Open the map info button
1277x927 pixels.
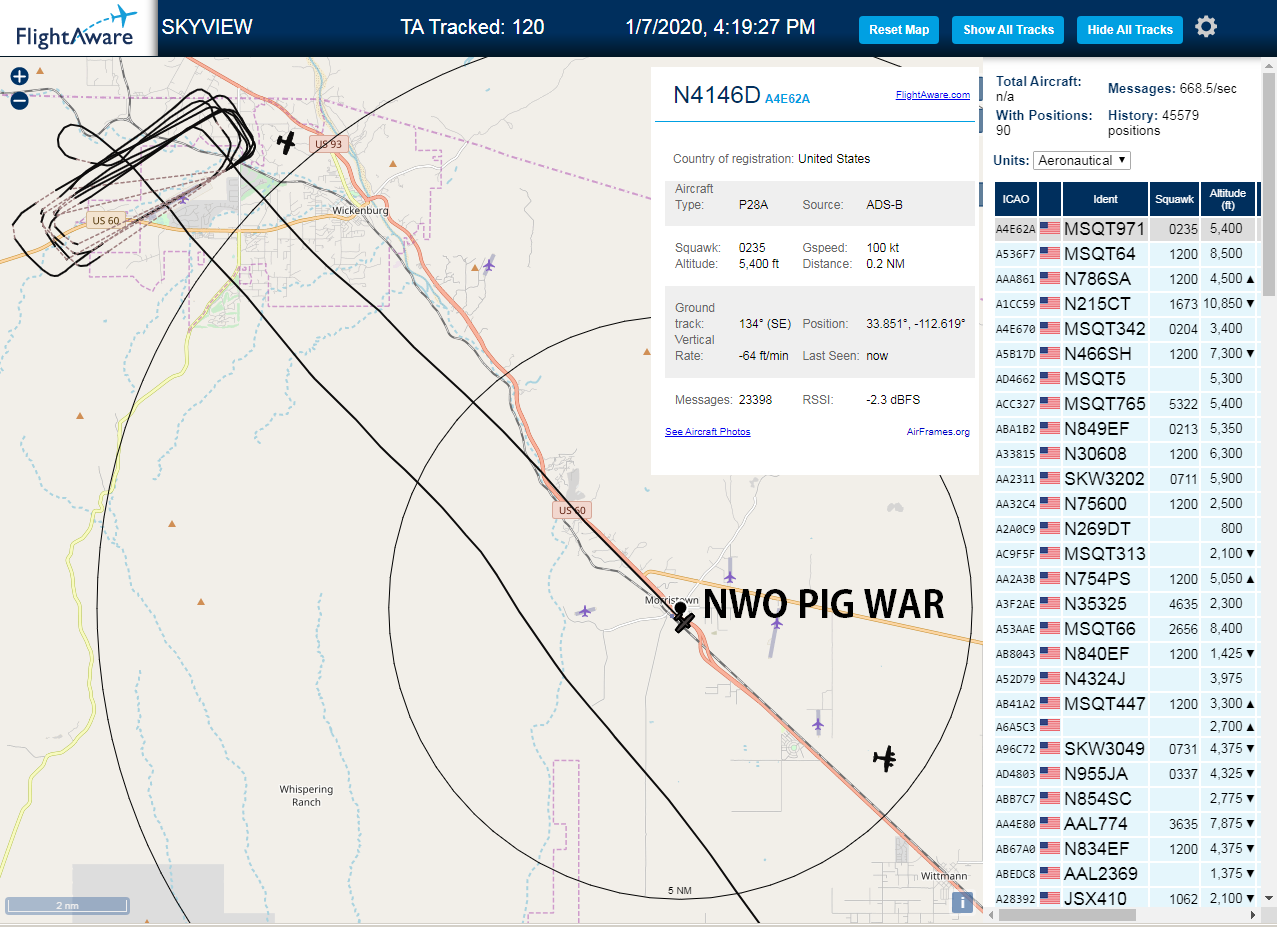962,903
